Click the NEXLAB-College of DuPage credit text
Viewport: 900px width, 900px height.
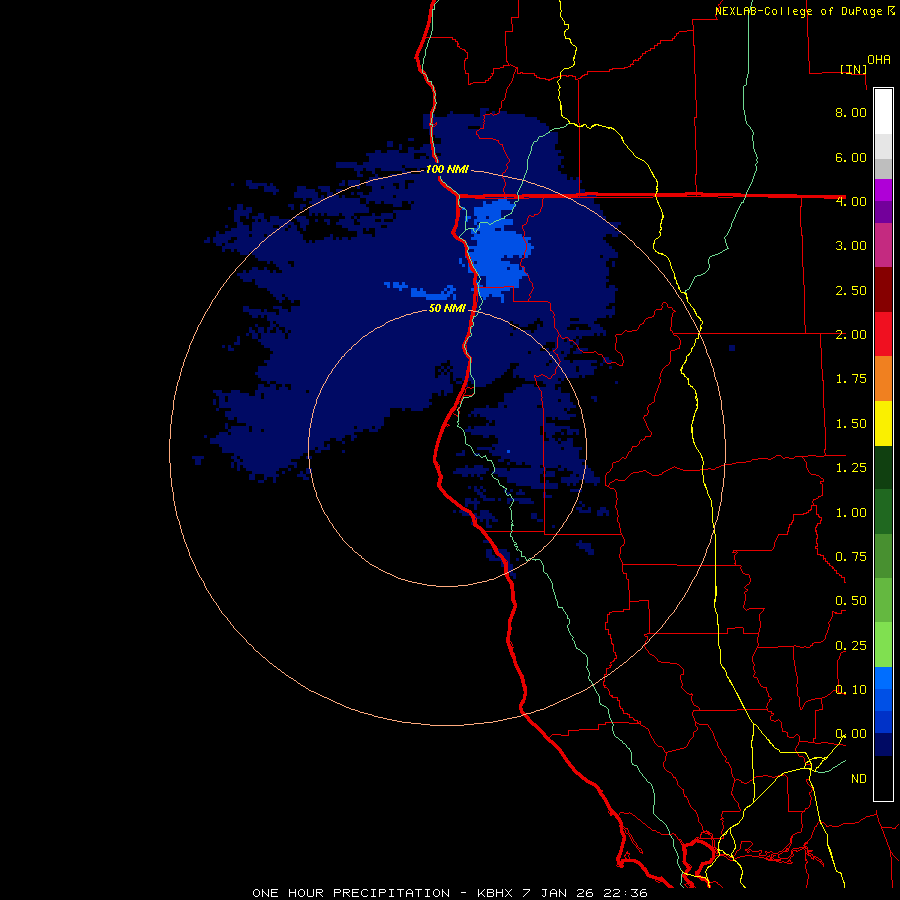point(805,11)
